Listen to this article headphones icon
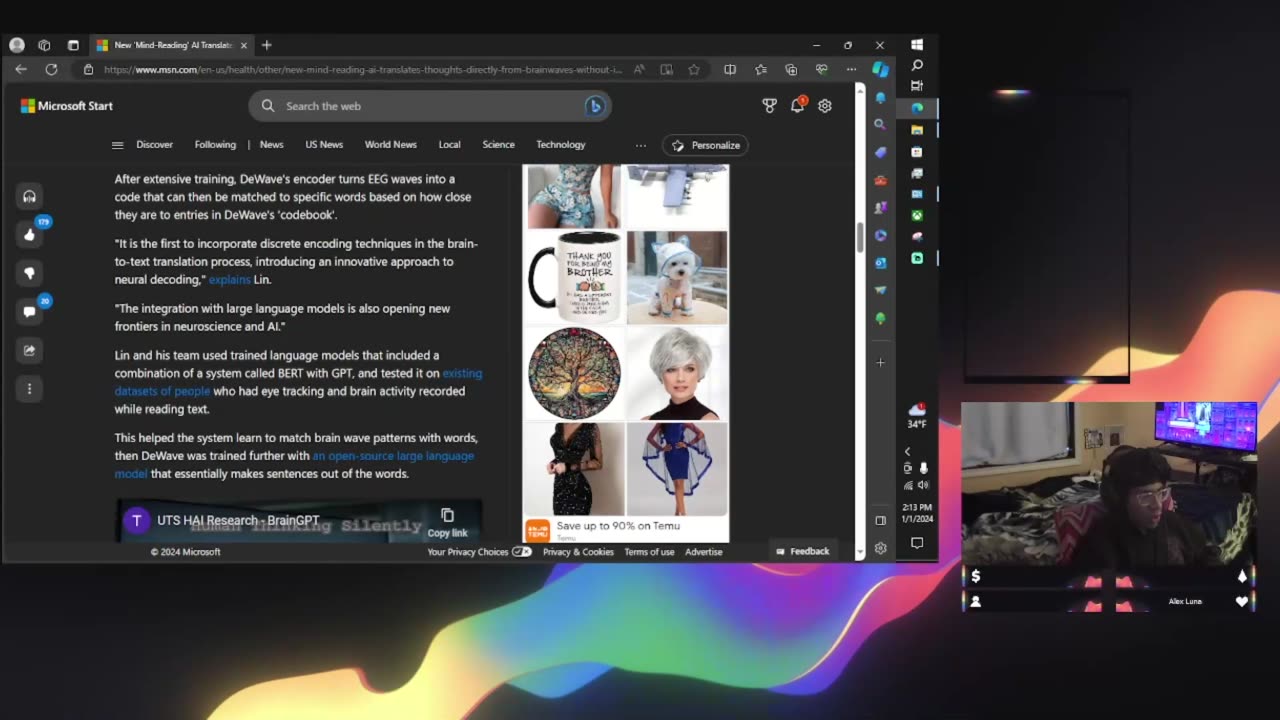 (x=29, y=196)
